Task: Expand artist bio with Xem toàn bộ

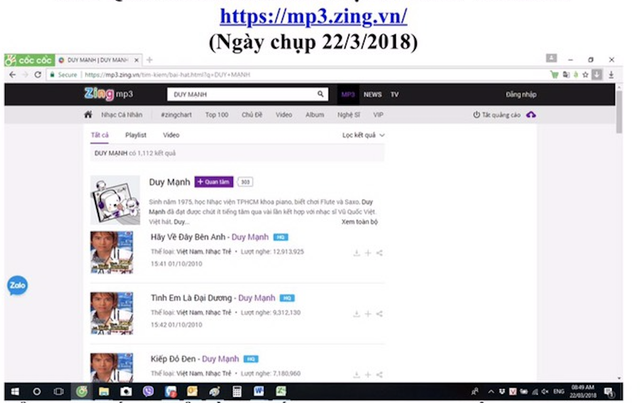Action: point(360,222)
